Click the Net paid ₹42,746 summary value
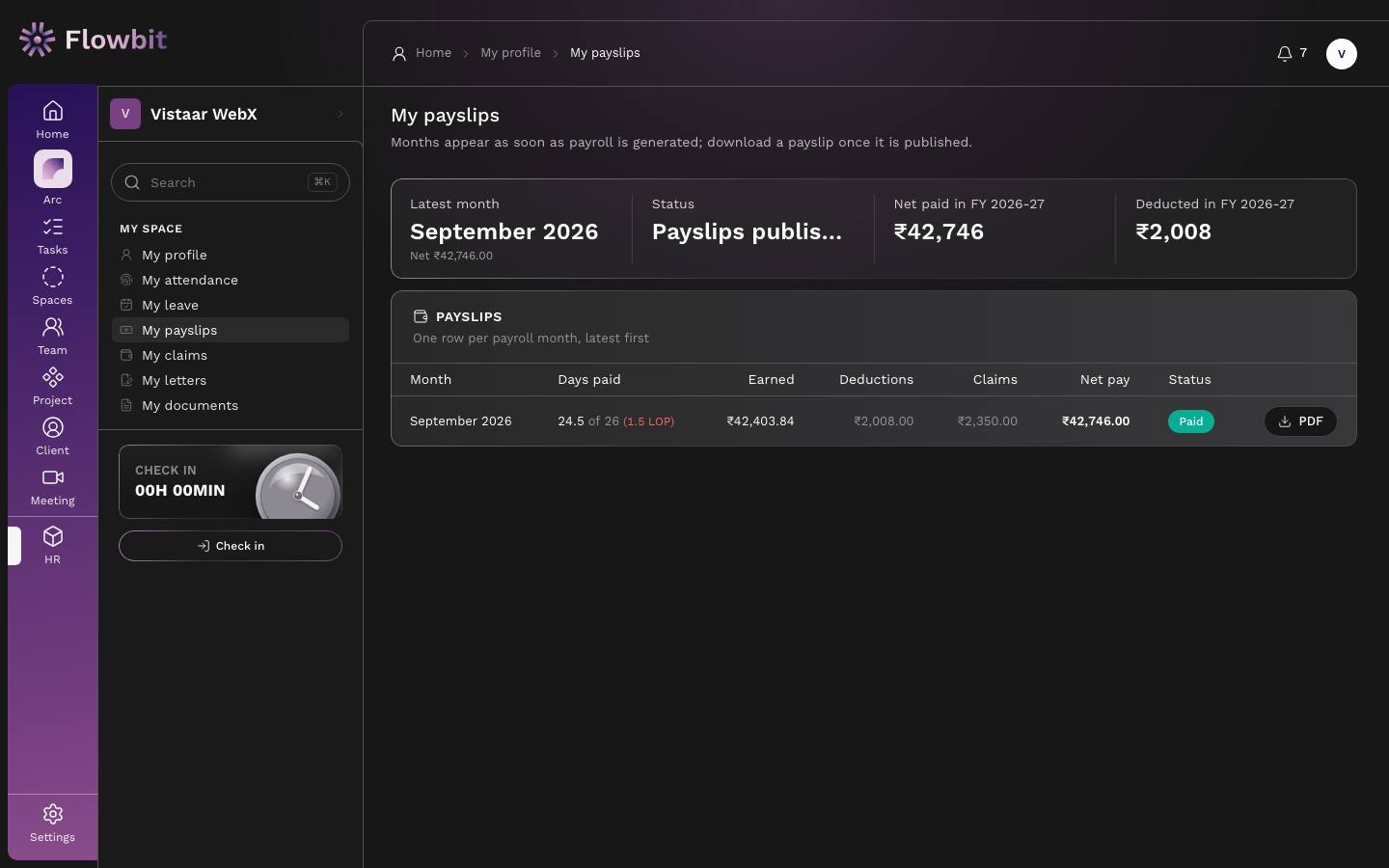This screenshot has height=868, width=1389. tap(939, 231)
